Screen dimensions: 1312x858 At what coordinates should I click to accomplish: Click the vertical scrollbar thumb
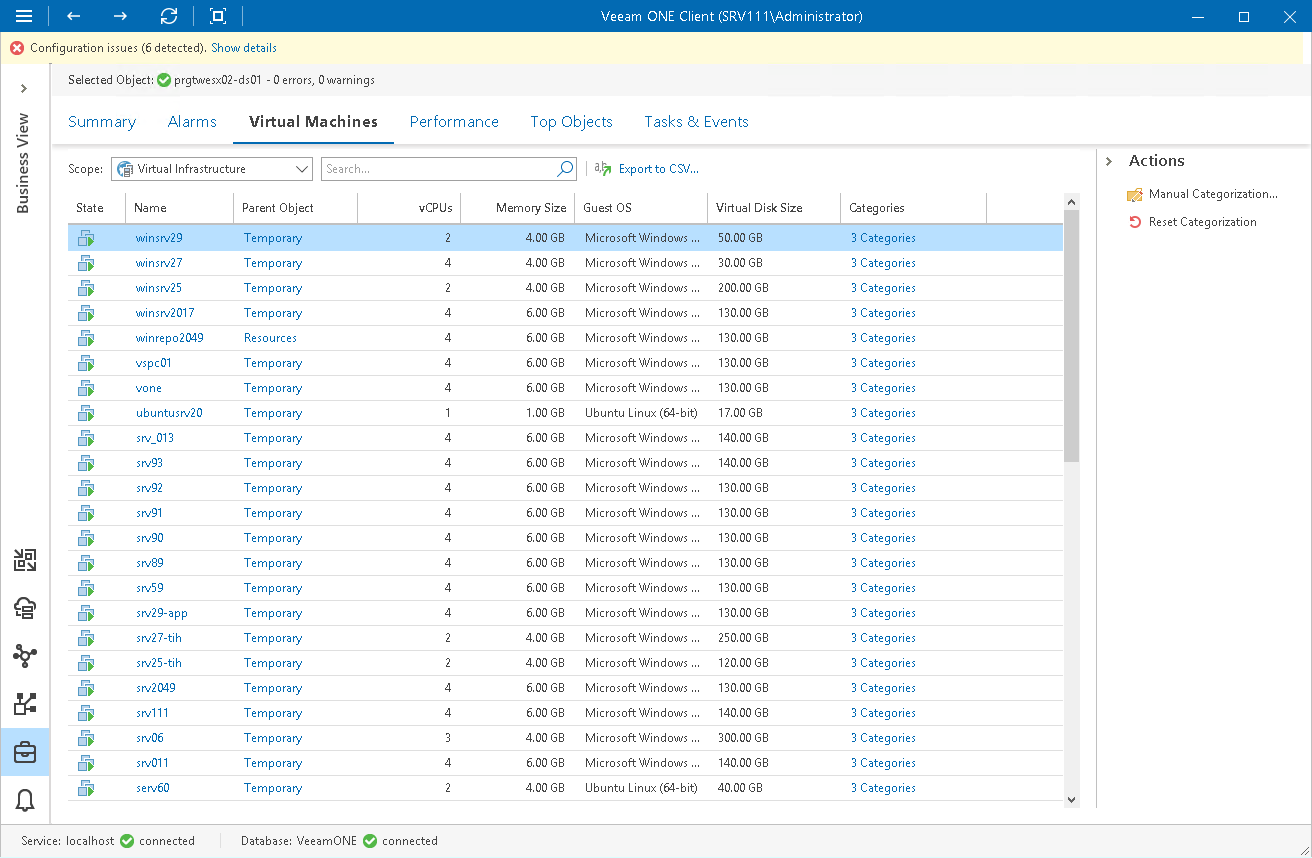[x=1072, y=336]
